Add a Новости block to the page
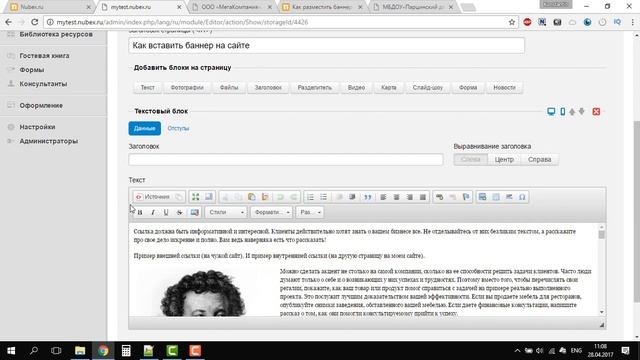 click(x=504, y=88)
